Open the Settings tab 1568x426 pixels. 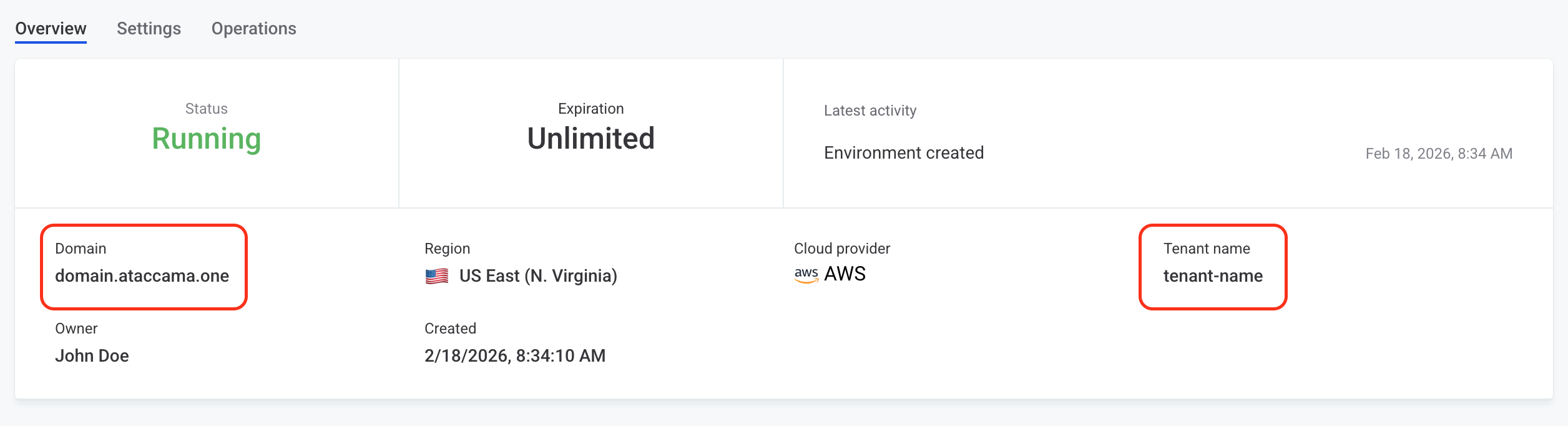point(149,29)
